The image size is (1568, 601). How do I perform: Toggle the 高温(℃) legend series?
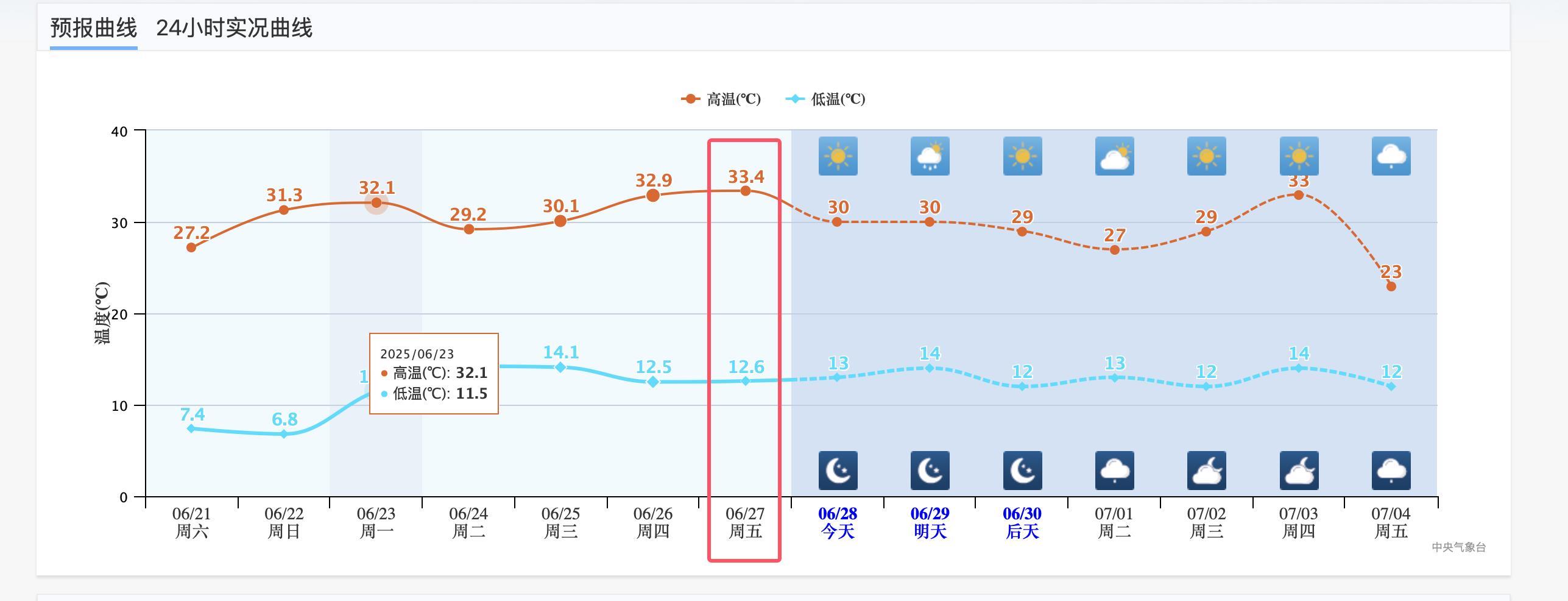721,99
